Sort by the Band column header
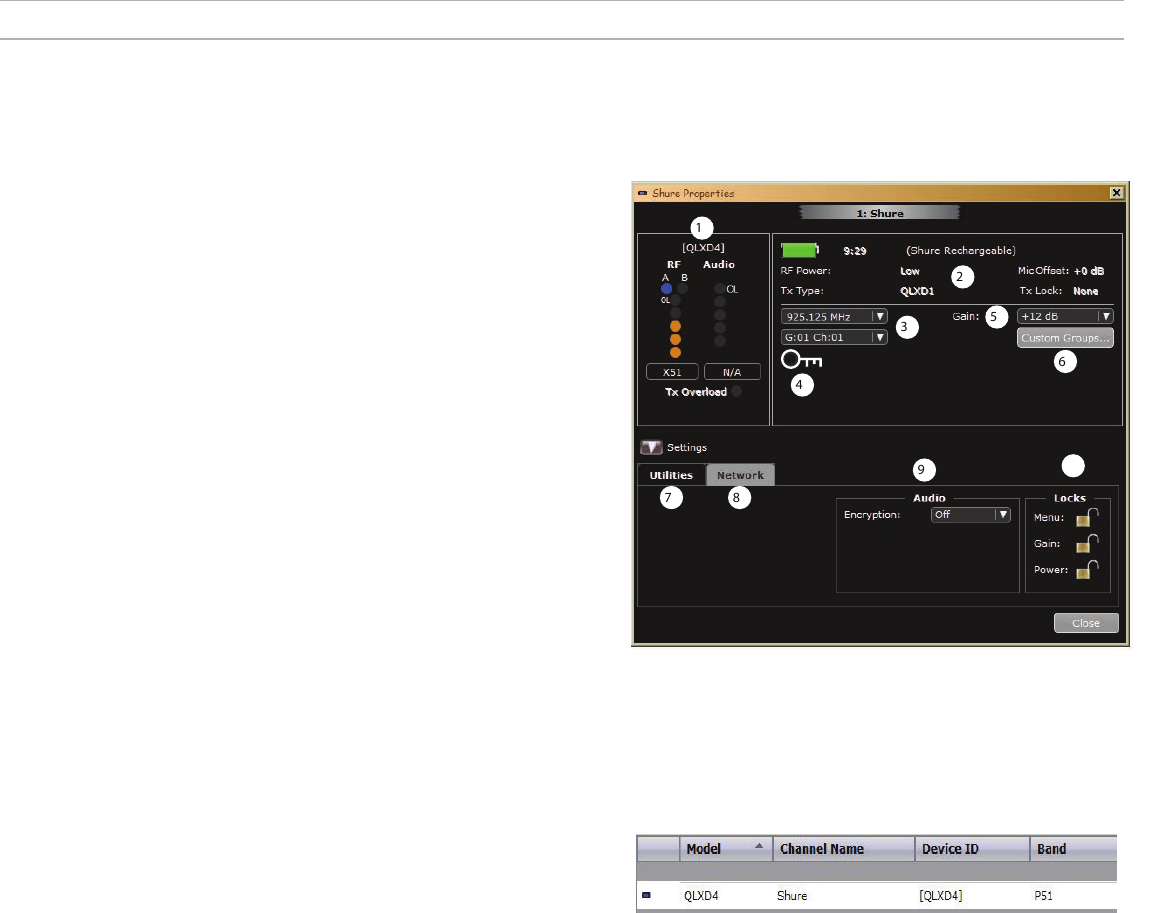 [x=1074, y=848]
